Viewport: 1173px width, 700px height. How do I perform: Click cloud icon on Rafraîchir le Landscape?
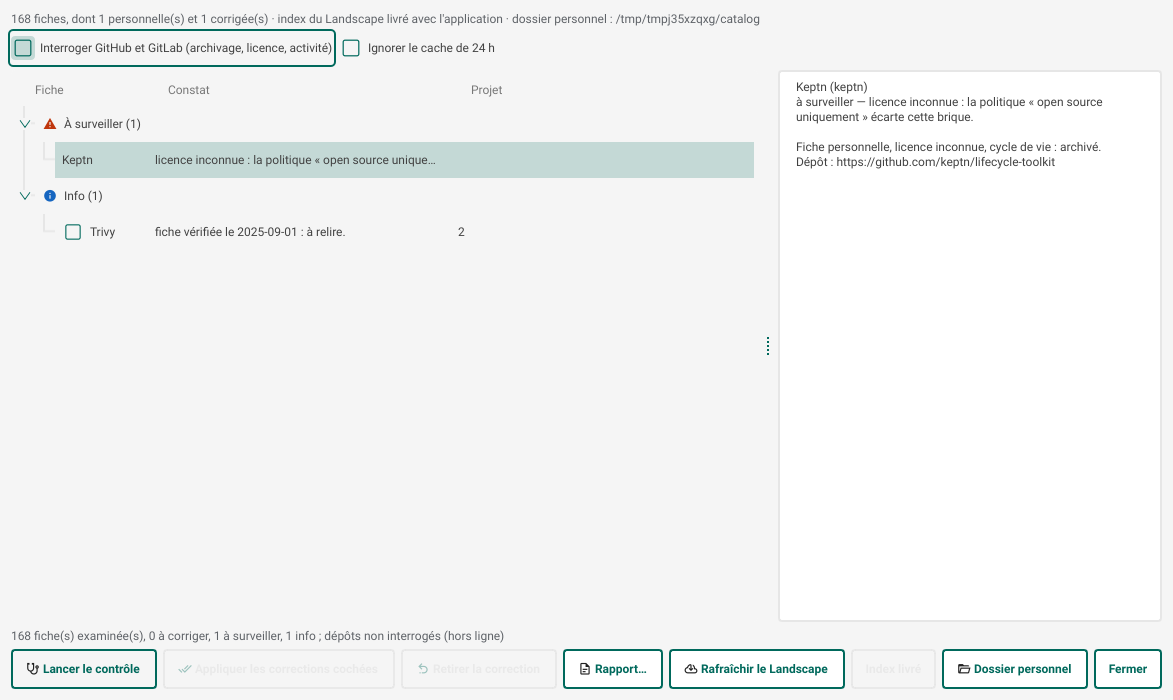coord(691,669)
